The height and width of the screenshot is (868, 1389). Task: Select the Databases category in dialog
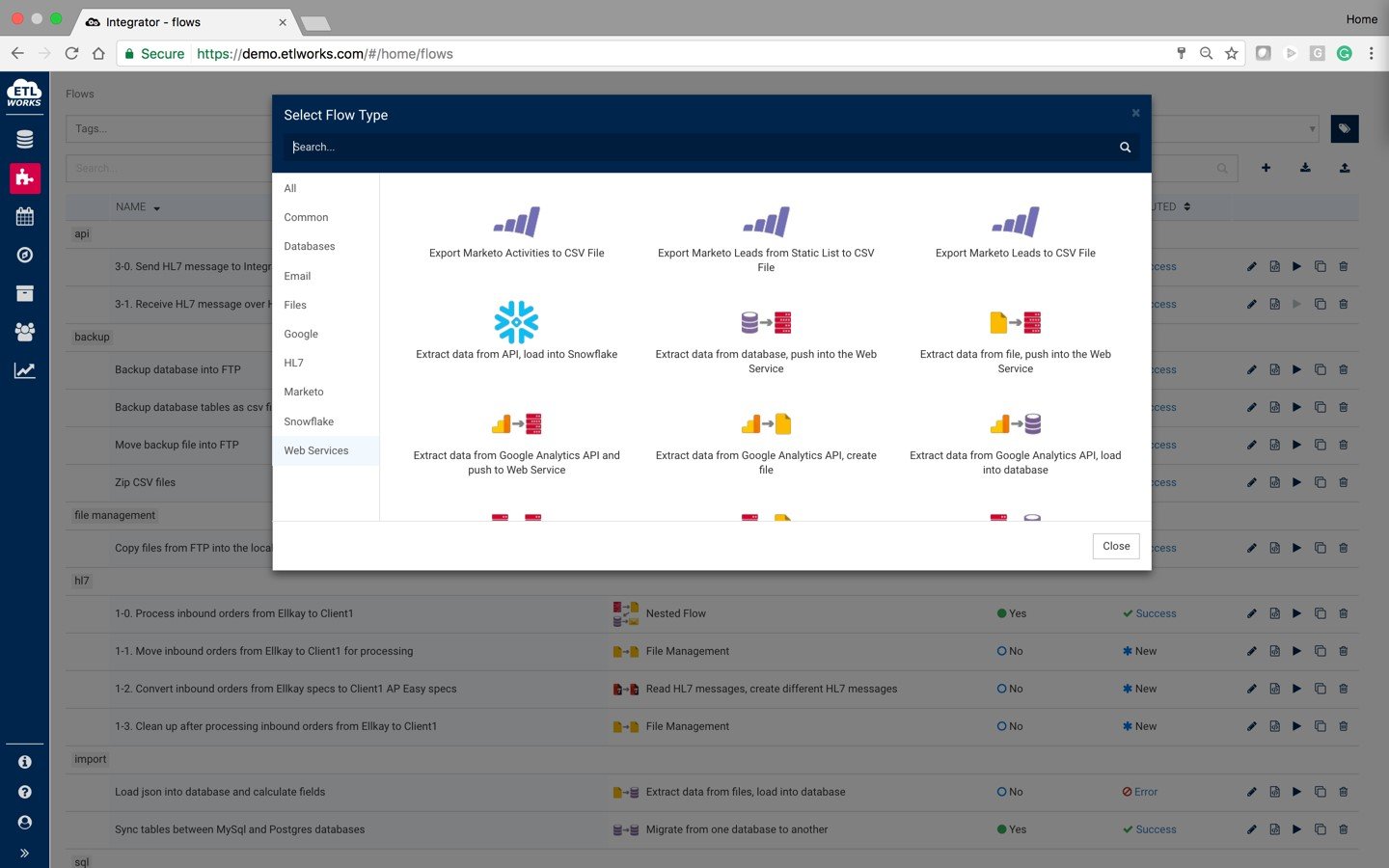click(x=310, y=247)
